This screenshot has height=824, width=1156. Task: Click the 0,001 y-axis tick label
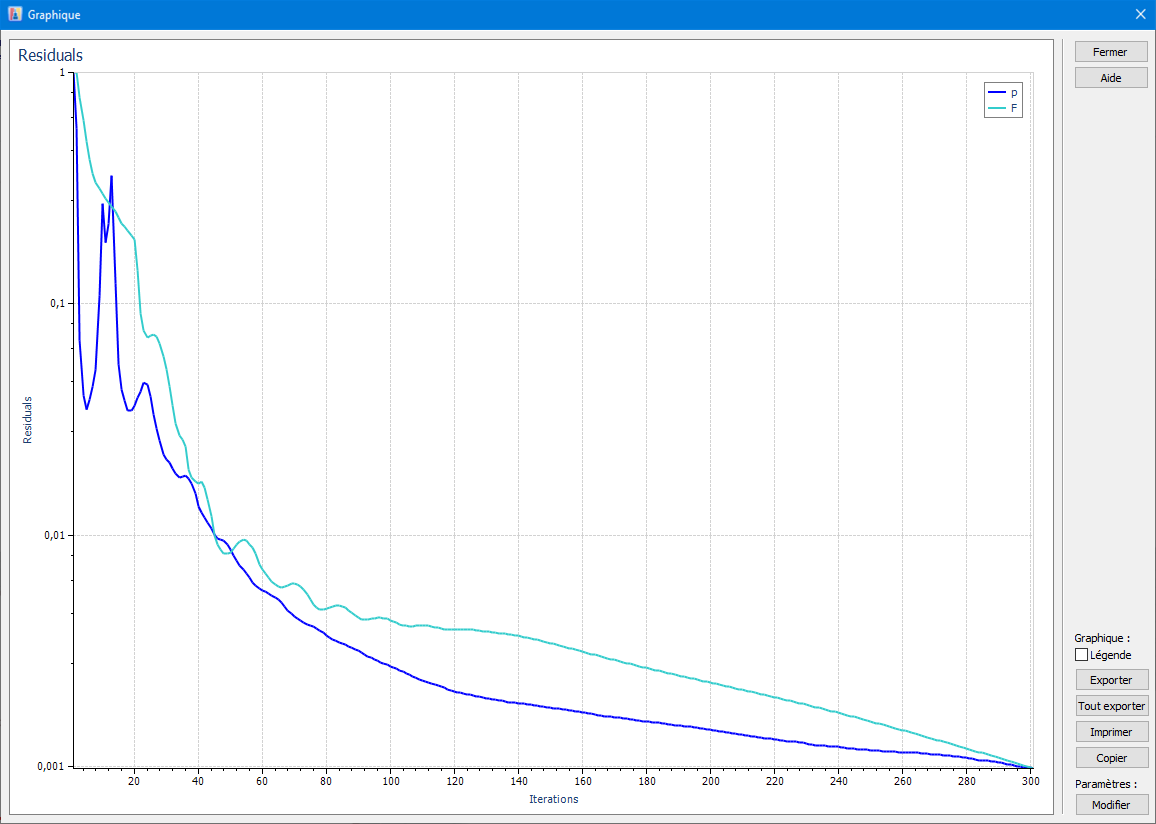coord(52,767)
